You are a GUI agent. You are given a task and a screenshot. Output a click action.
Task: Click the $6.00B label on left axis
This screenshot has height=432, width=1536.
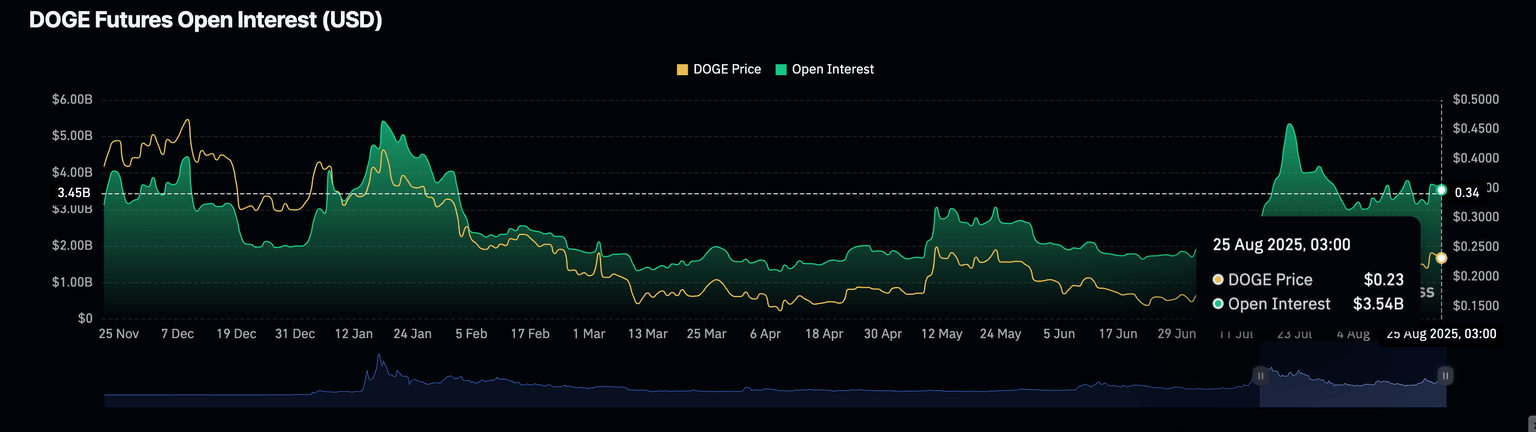[73, 99]
